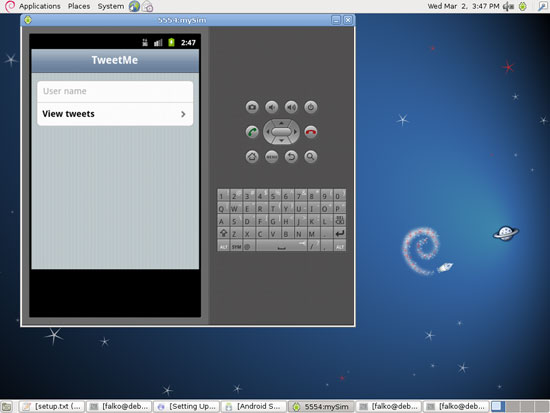Lower volume with emulator volume down button
Image resolution: width=550 pixels, height=413 pixels.
click(271, 107)
